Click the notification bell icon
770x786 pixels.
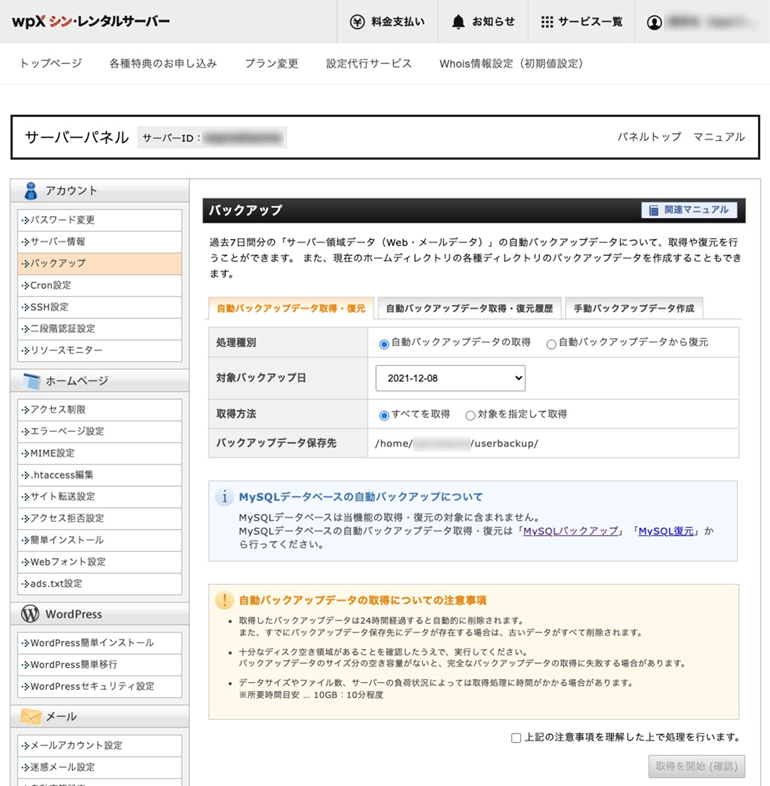point(458,22)
